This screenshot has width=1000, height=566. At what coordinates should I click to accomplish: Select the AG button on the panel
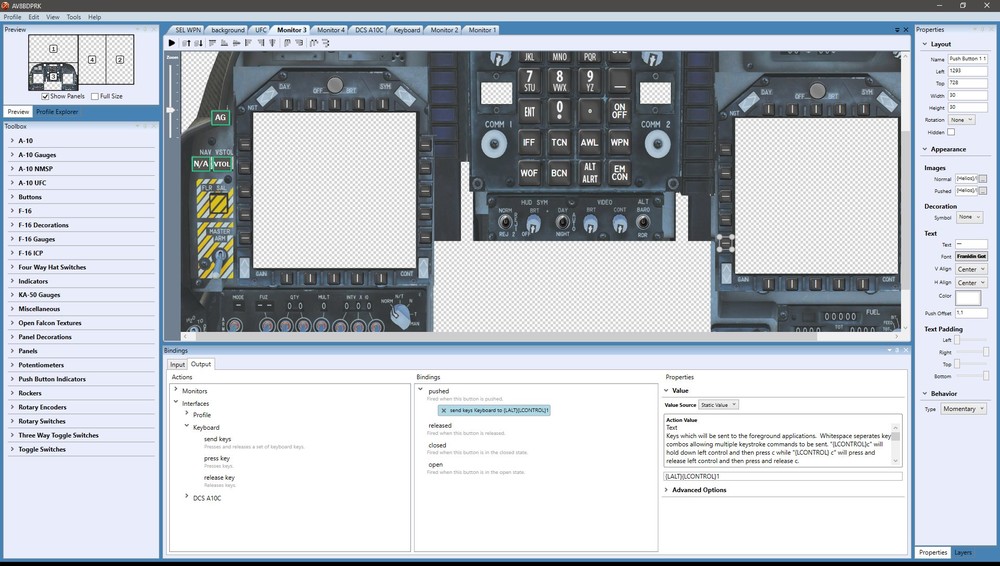click(220, 117)
